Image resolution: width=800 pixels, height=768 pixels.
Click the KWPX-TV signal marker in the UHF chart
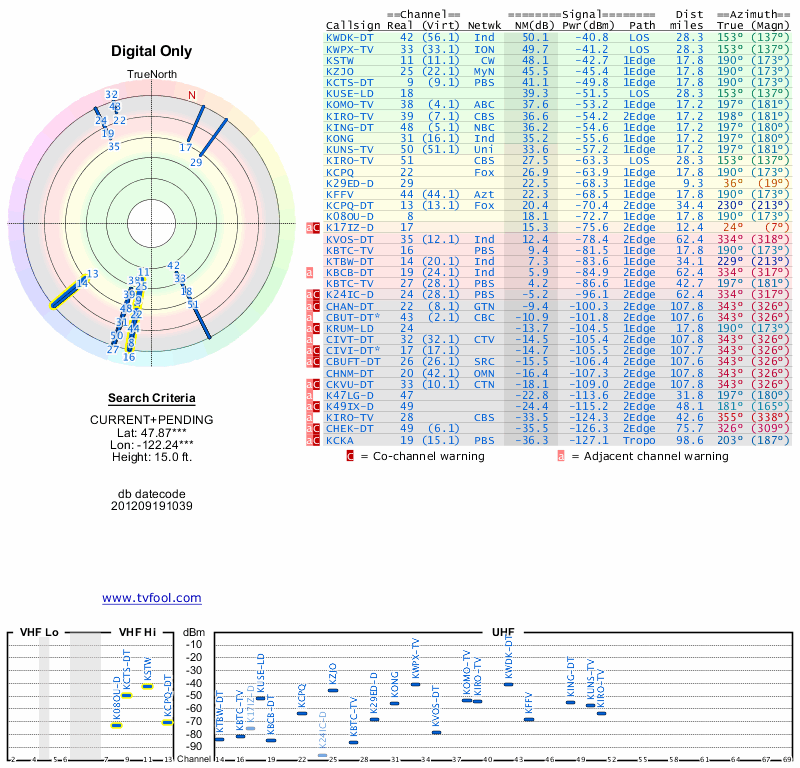click(415, 684)
